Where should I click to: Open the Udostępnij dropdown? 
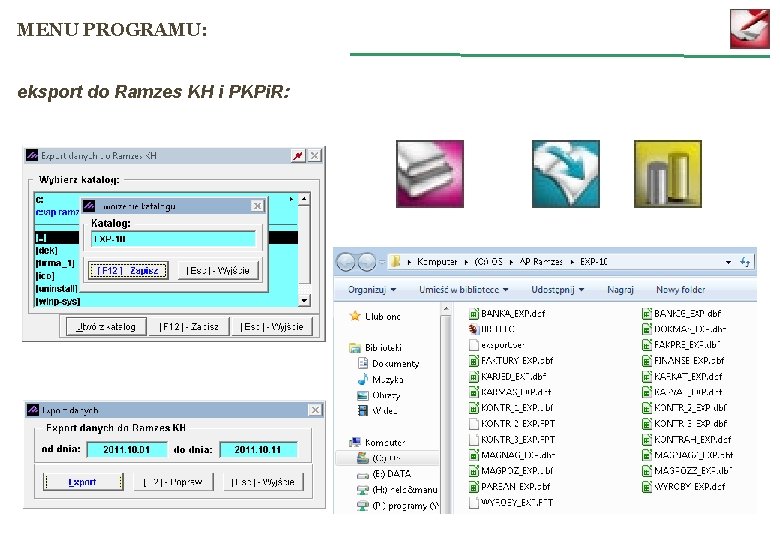(558, 289)
